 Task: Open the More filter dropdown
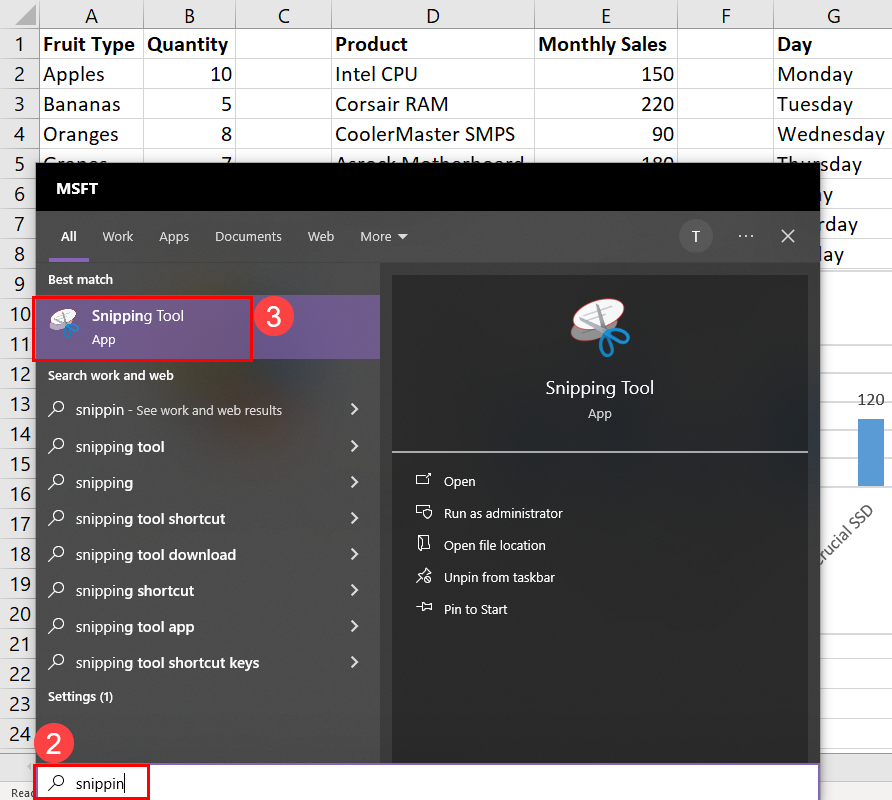(383, 237)
